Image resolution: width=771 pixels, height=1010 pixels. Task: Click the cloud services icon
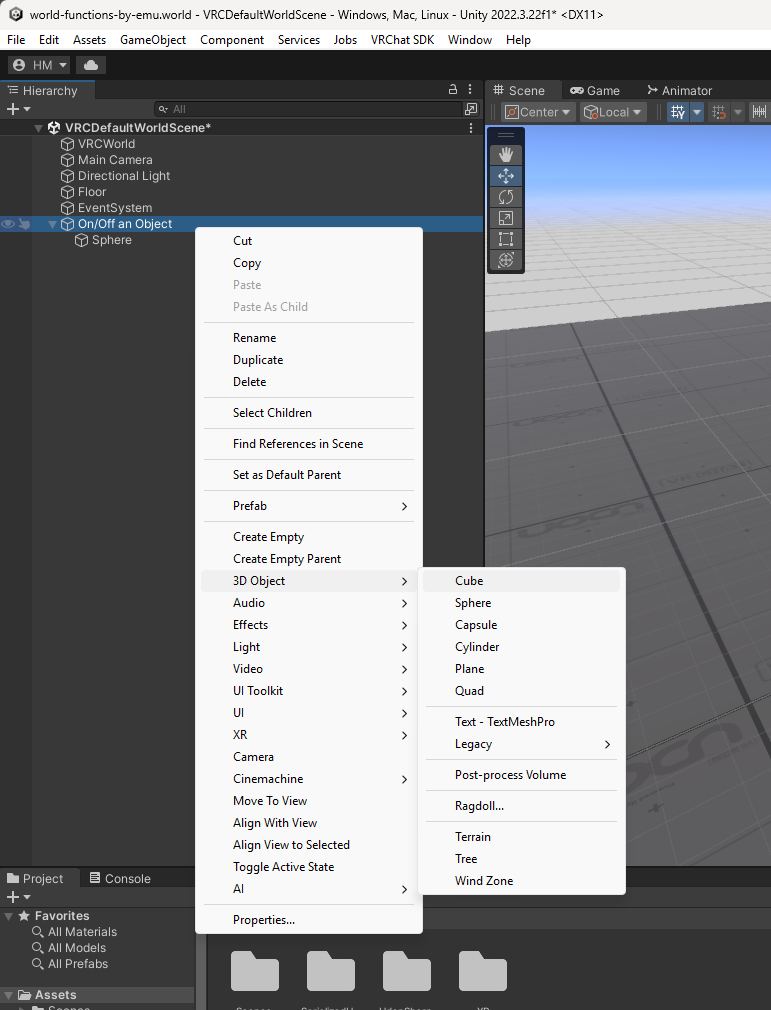(91, 65)
